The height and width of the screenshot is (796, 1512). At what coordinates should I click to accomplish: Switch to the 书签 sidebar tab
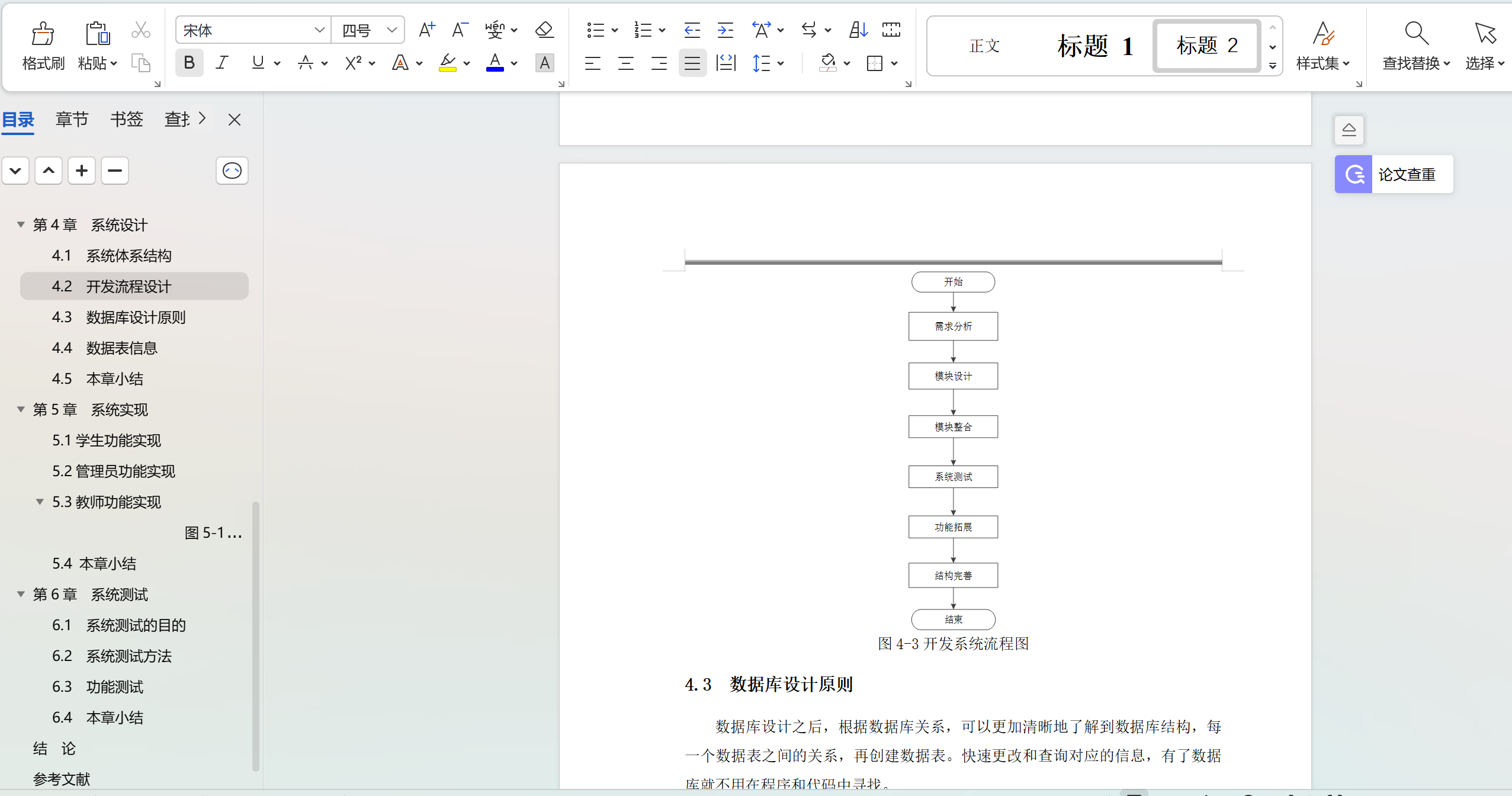point(126,119)
